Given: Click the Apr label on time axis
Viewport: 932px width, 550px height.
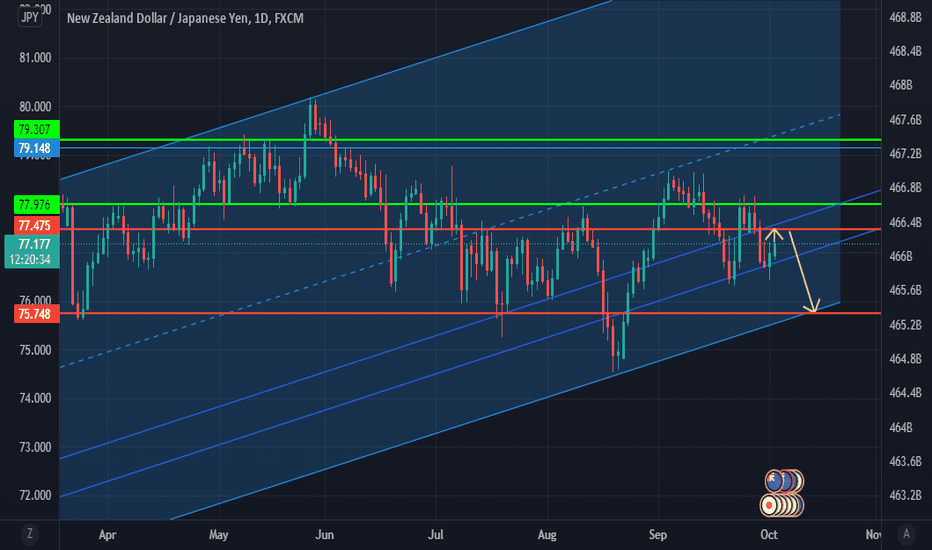Looking at the screenshot, I should 107,535.
